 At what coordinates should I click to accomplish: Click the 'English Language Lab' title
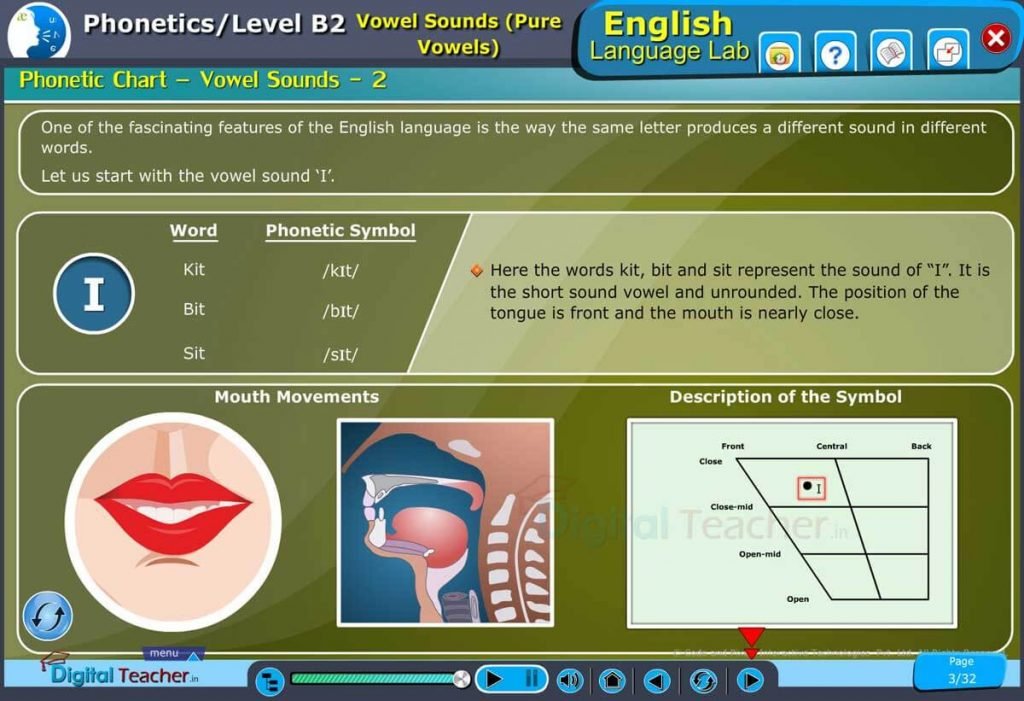point(669,37)
